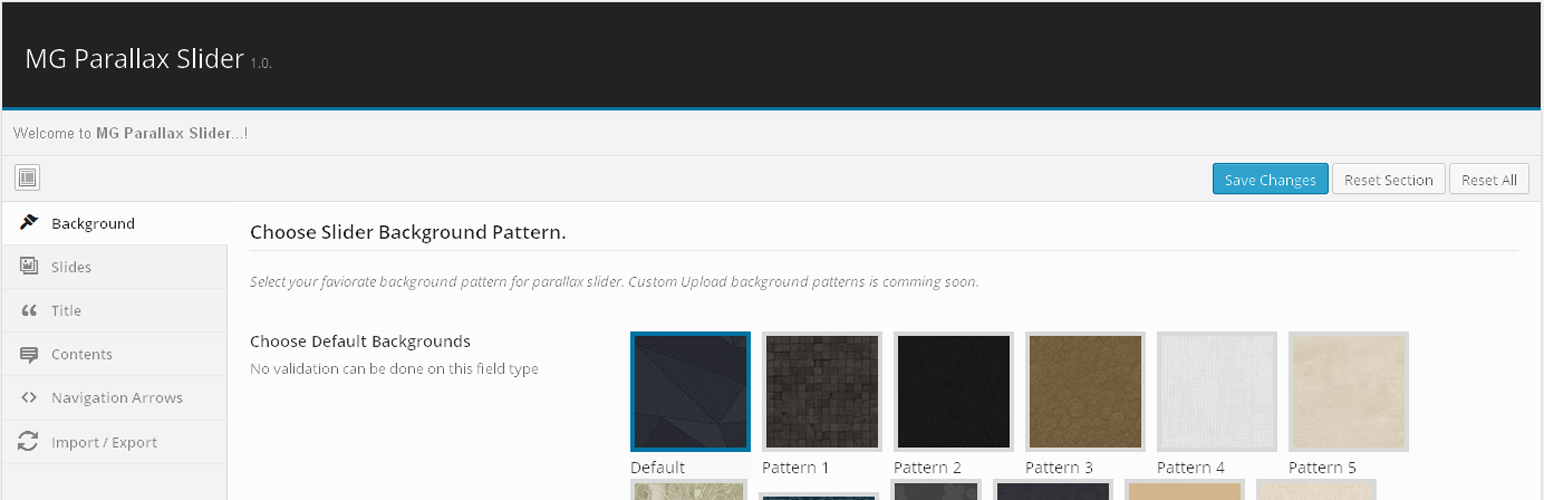Click the hammer icon beside Background
Image resolution: width=1544 pixels, height=500 pixels.
(29, 223)
